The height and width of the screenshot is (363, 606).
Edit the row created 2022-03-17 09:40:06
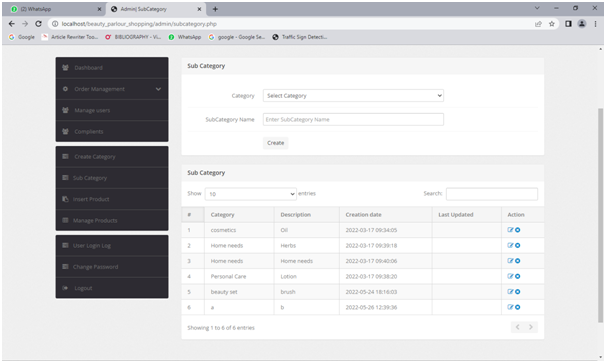point(510,261)
